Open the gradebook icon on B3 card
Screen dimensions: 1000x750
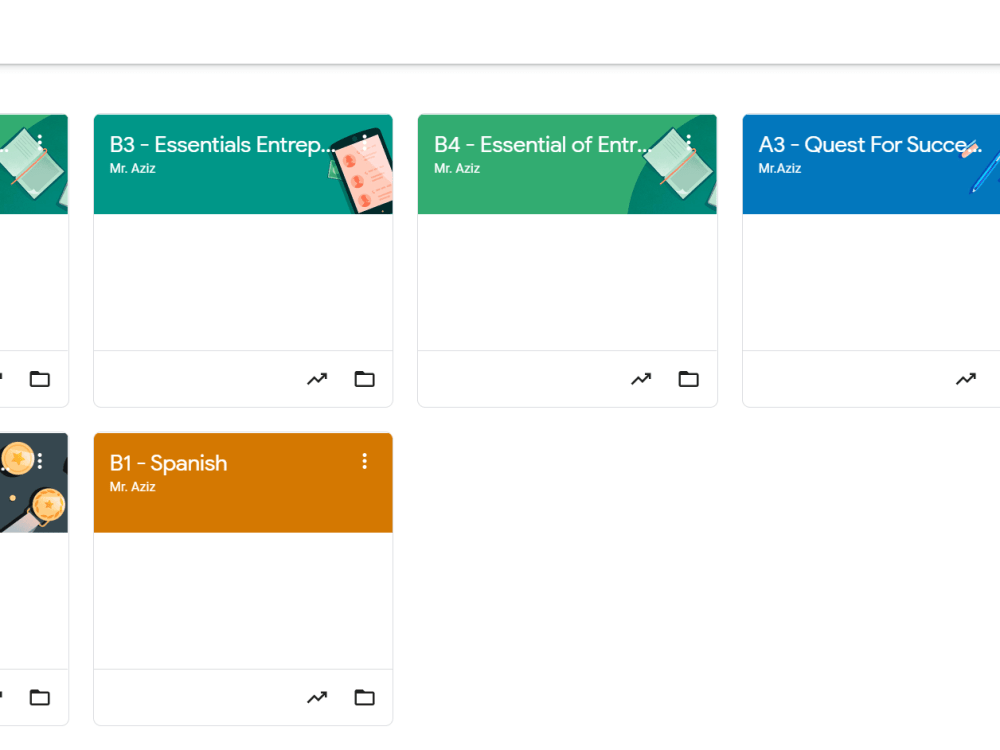tap(317, 379)
